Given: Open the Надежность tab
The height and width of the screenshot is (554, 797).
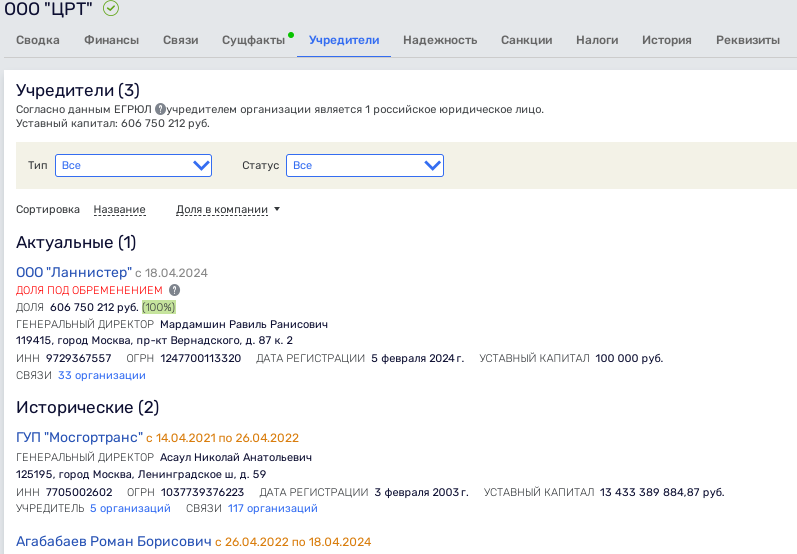Looking at the screenshot, I should tap(440, 40).
